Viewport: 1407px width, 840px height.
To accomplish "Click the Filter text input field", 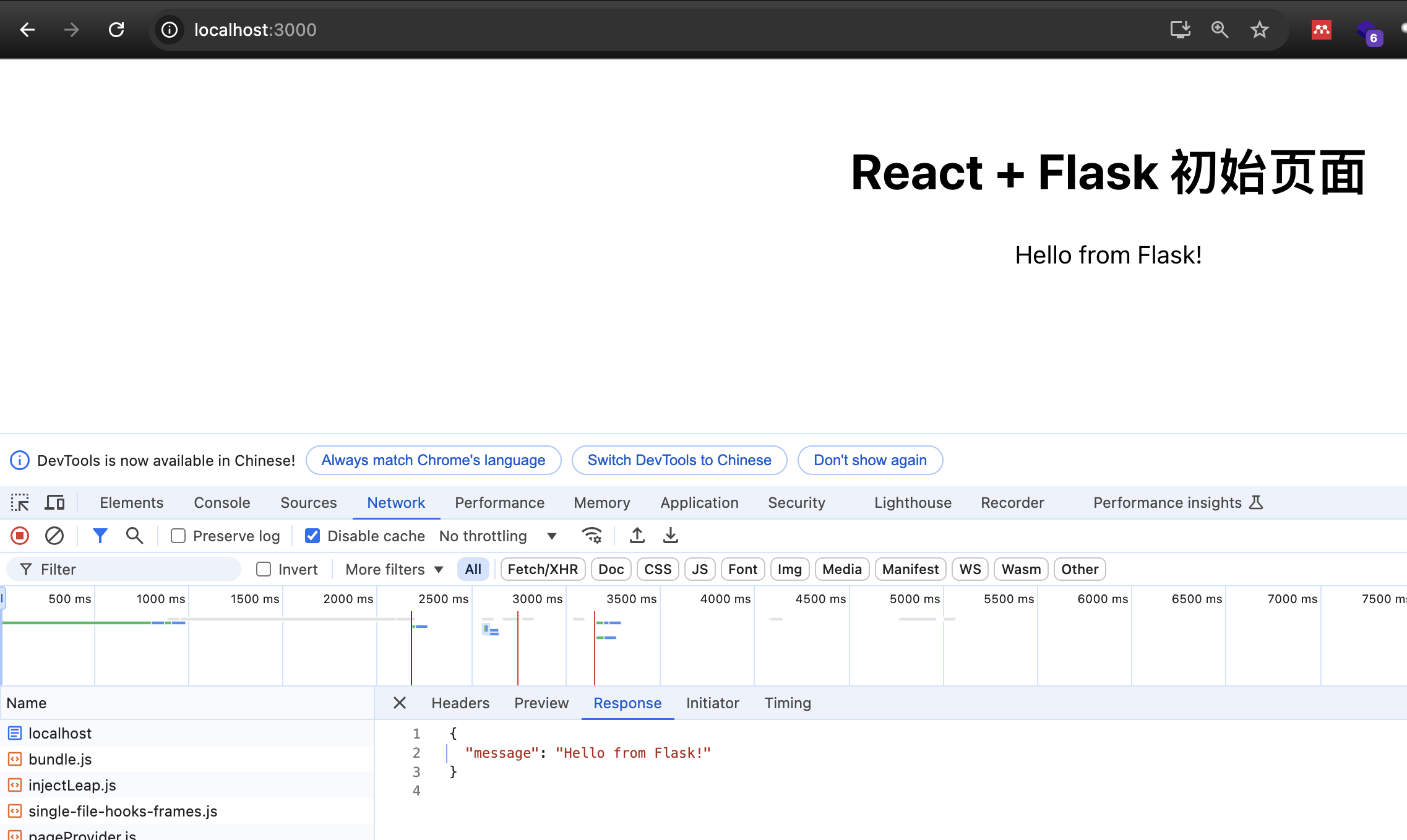I will 133,569.
